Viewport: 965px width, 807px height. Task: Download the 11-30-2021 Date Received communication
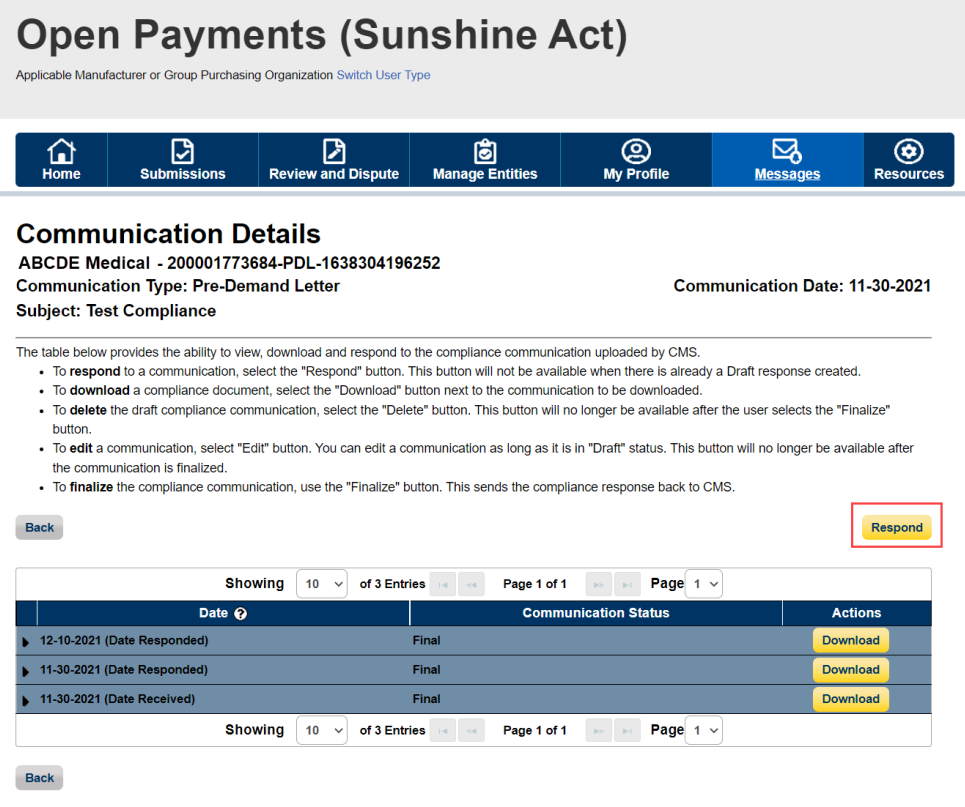tap(850, 700)
